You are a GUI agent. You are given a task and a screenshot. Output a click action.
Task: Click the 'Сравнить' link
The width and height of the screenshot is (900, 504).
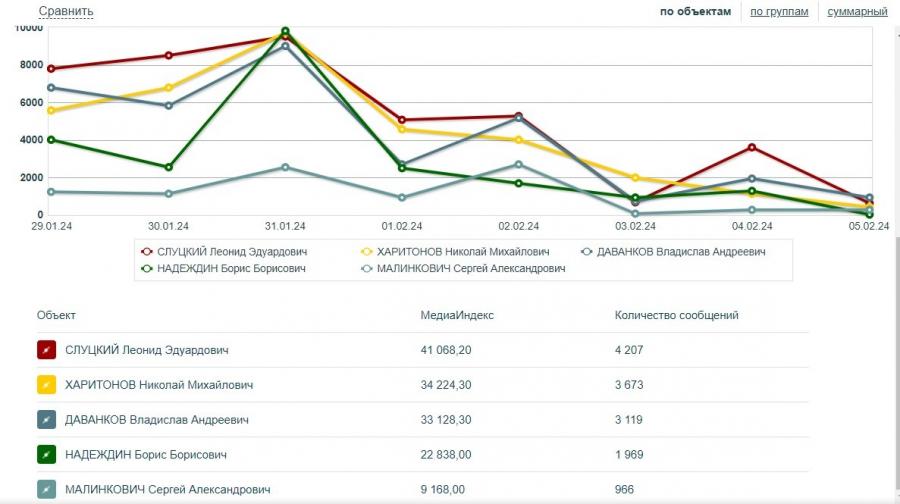(66, 12)
